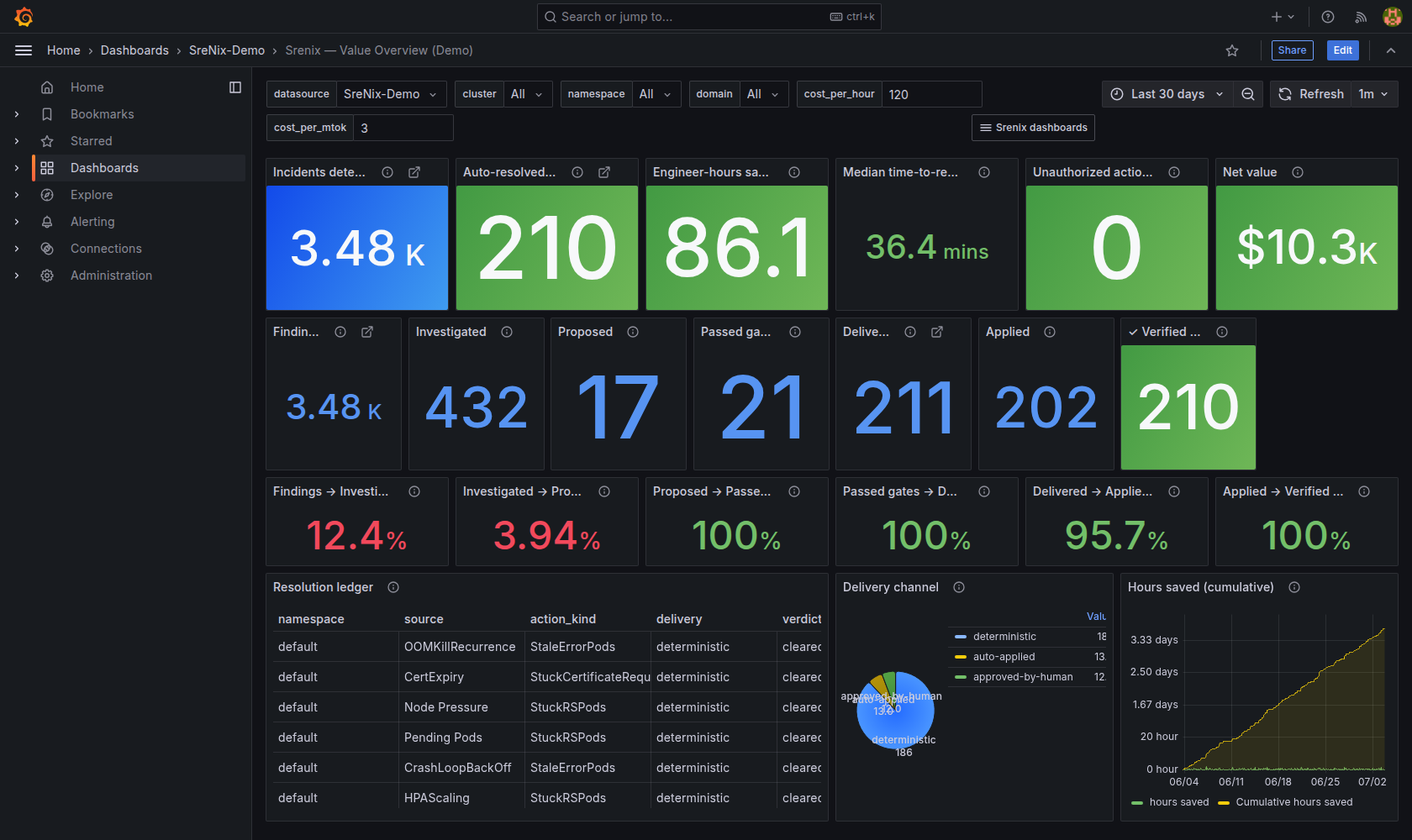Open the Home breadcrumb link
The height and width of the screenshot is (840, 1412).
[64, 50]
